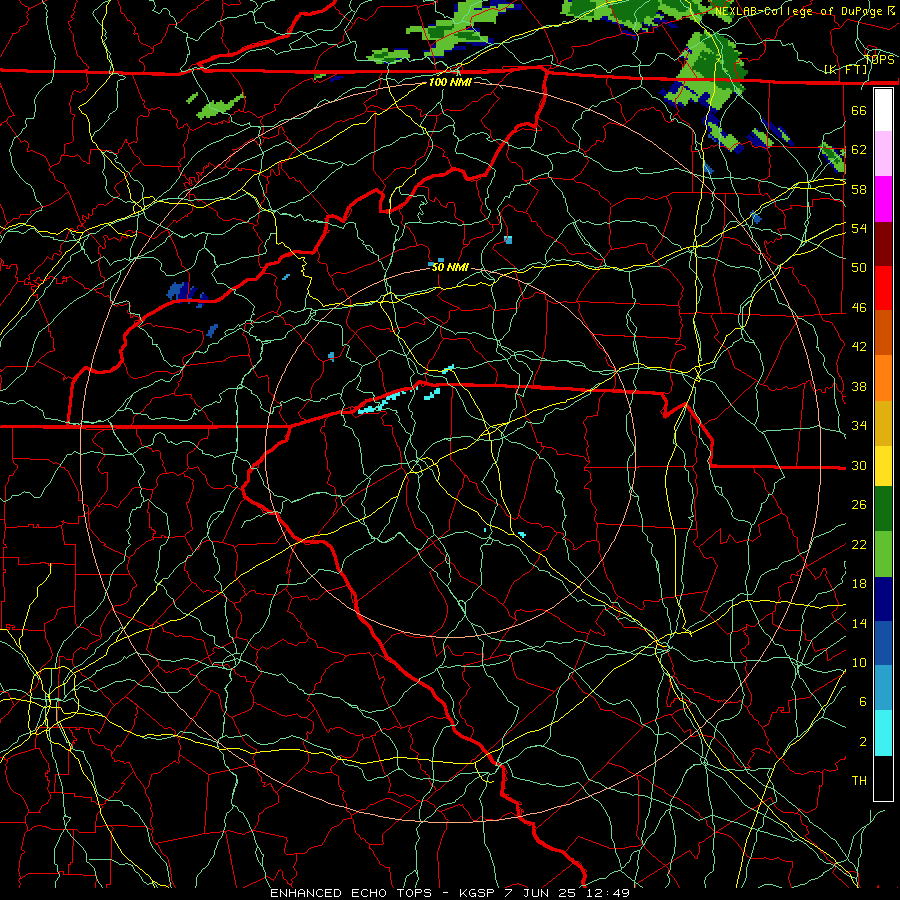The height and width of the screenshot is (900, 900).
Task: Click the black TH threshold swatch in the legend
Action: pyautogui.click(x=883, y=778)
